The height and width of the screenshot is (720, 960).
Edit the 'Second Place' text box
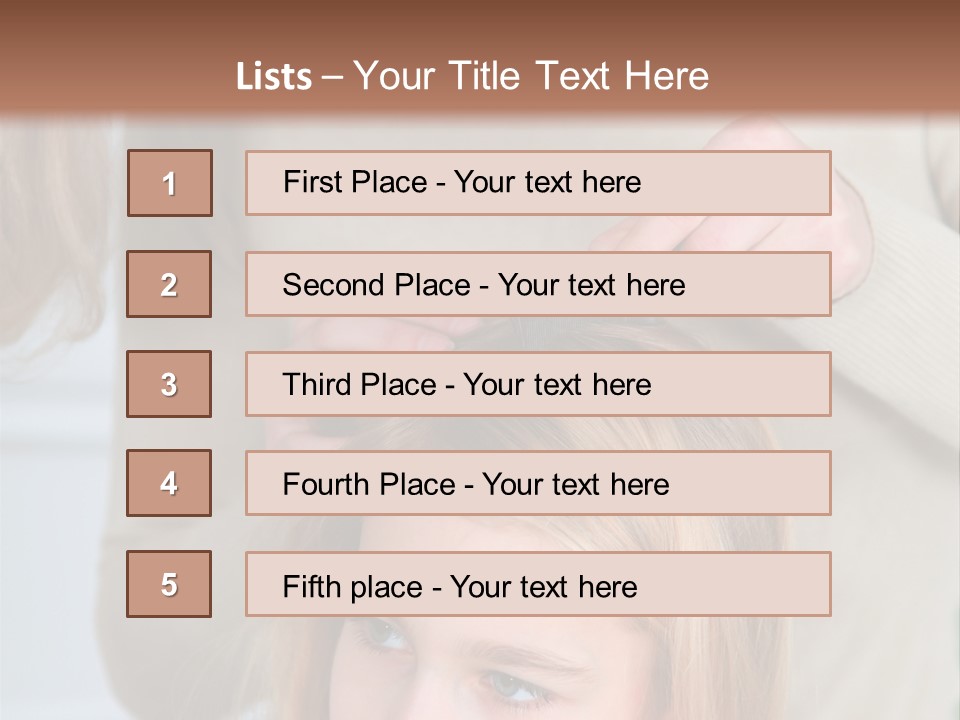coord(538,284)
